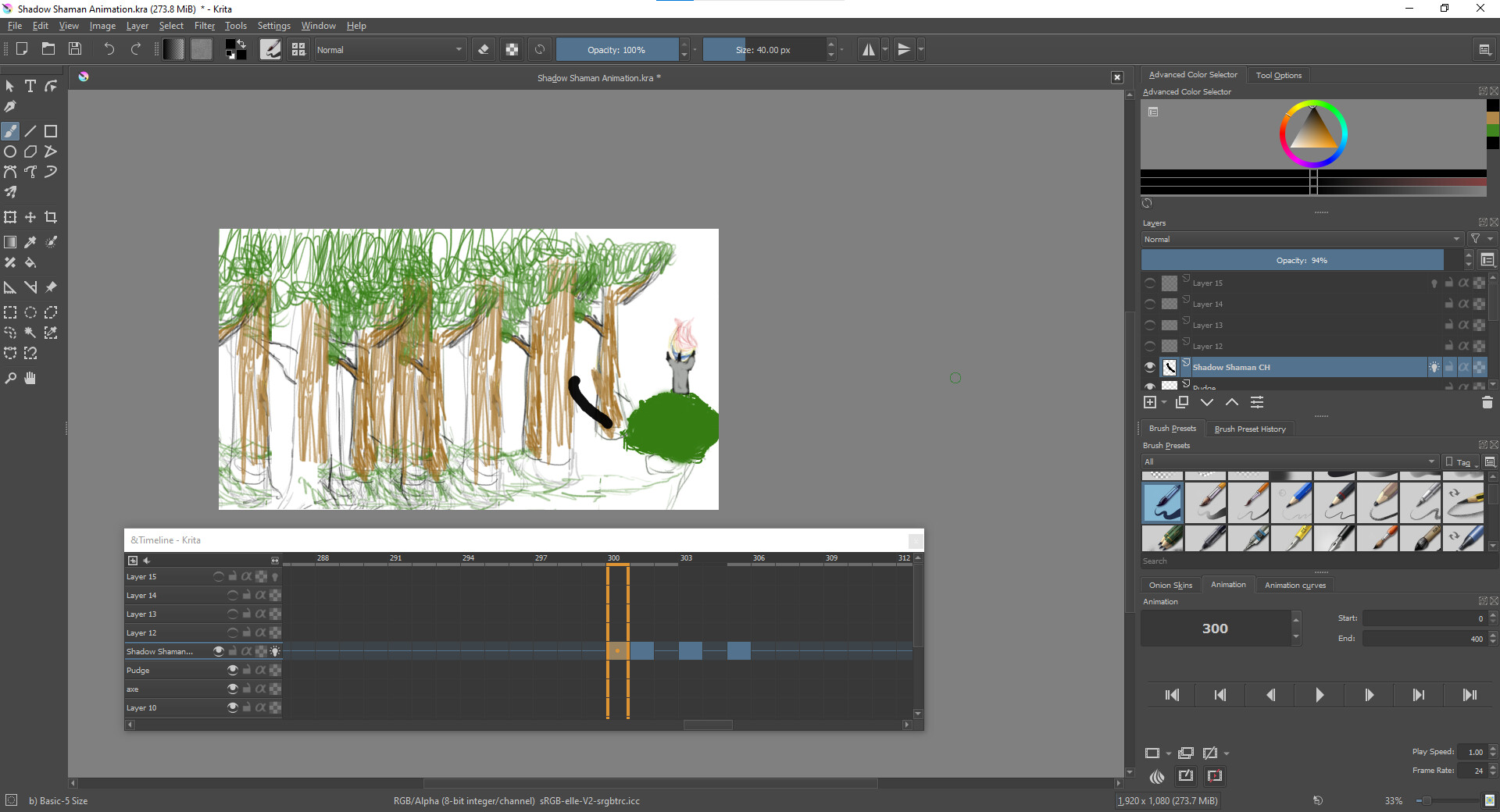The height and width of the screenshot is (812, 1500).
Task: Enable horizontal mirror painting
Action: pyautogui.click(x=869, y=48)
